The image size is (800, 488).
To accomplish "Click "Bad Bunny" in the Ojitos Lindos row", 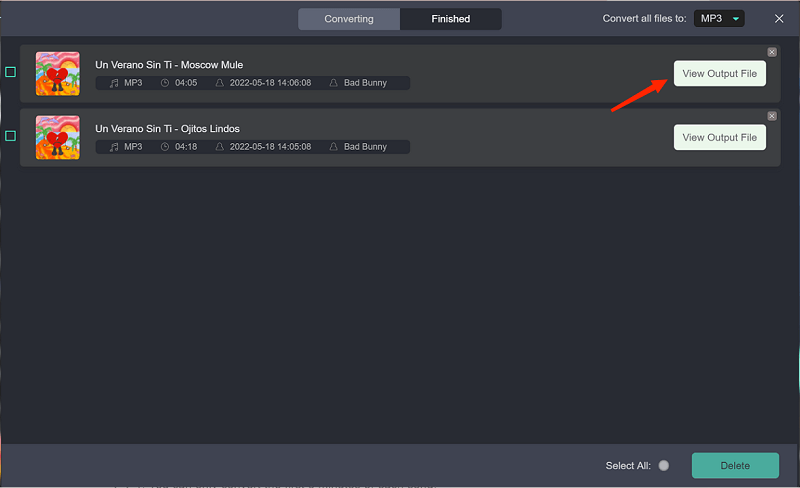I will pyautogui.click(x=365, y=147).
